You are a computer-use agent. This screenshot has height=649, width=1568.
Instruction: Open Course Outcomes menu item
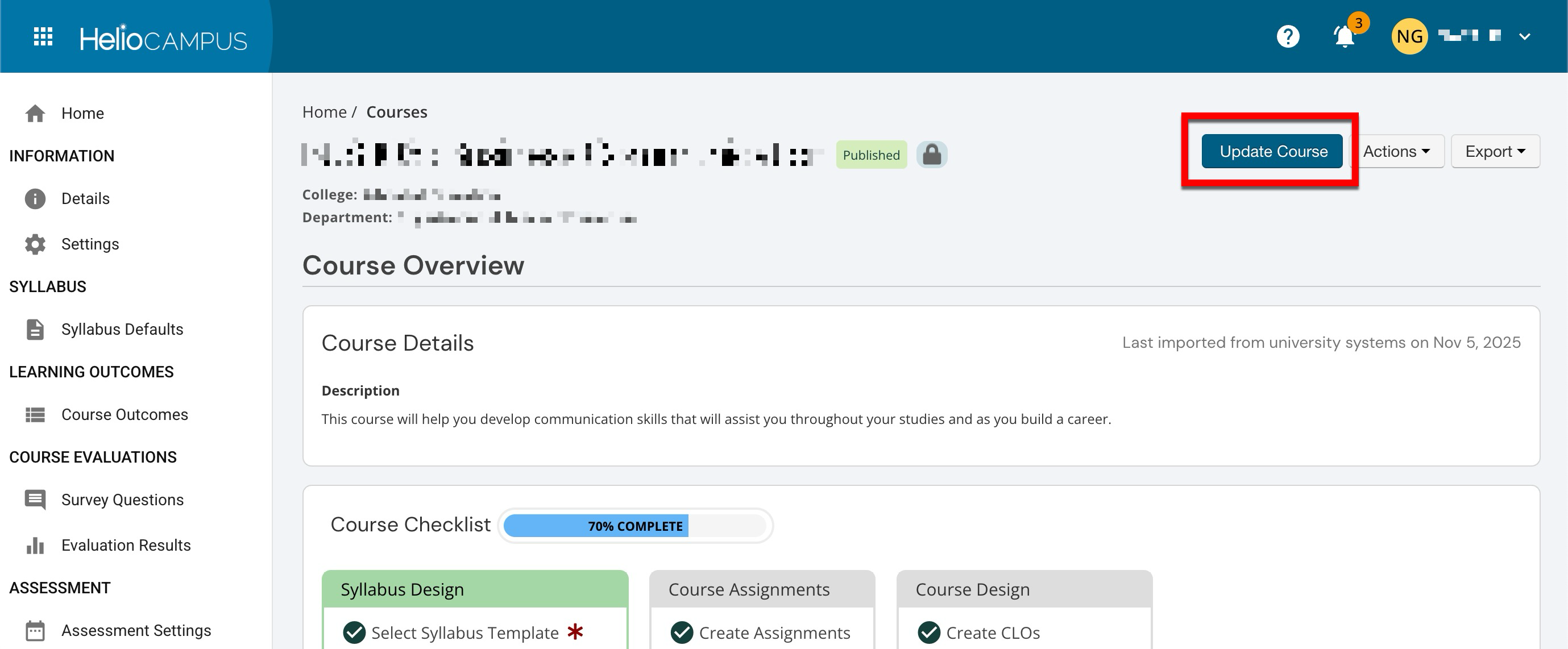pyautogui.click(x=124, y=414)
